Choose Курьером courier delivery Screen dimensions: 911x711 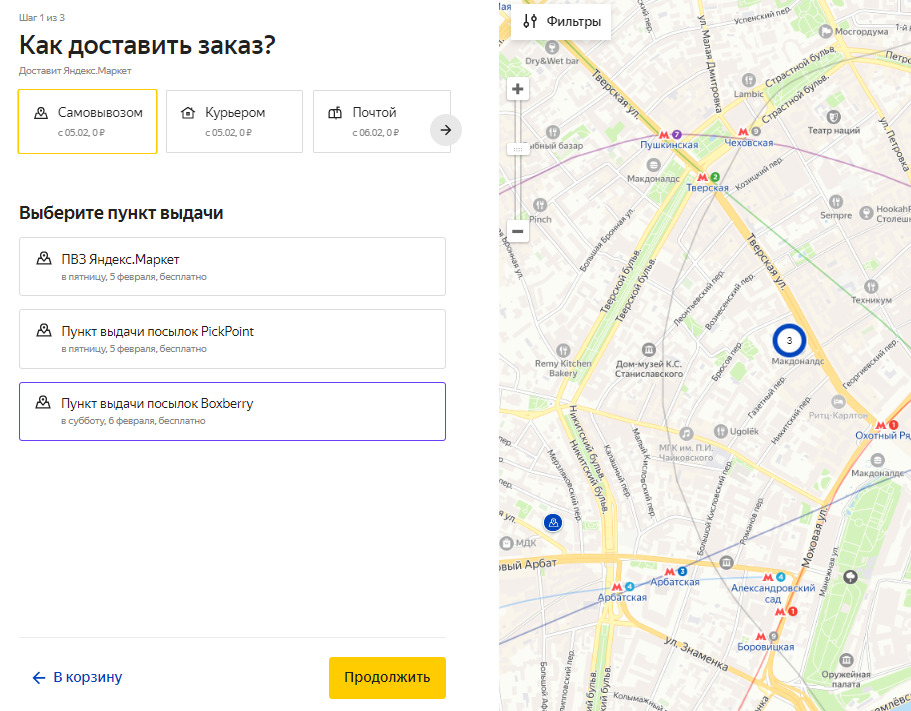coord(234,121)
